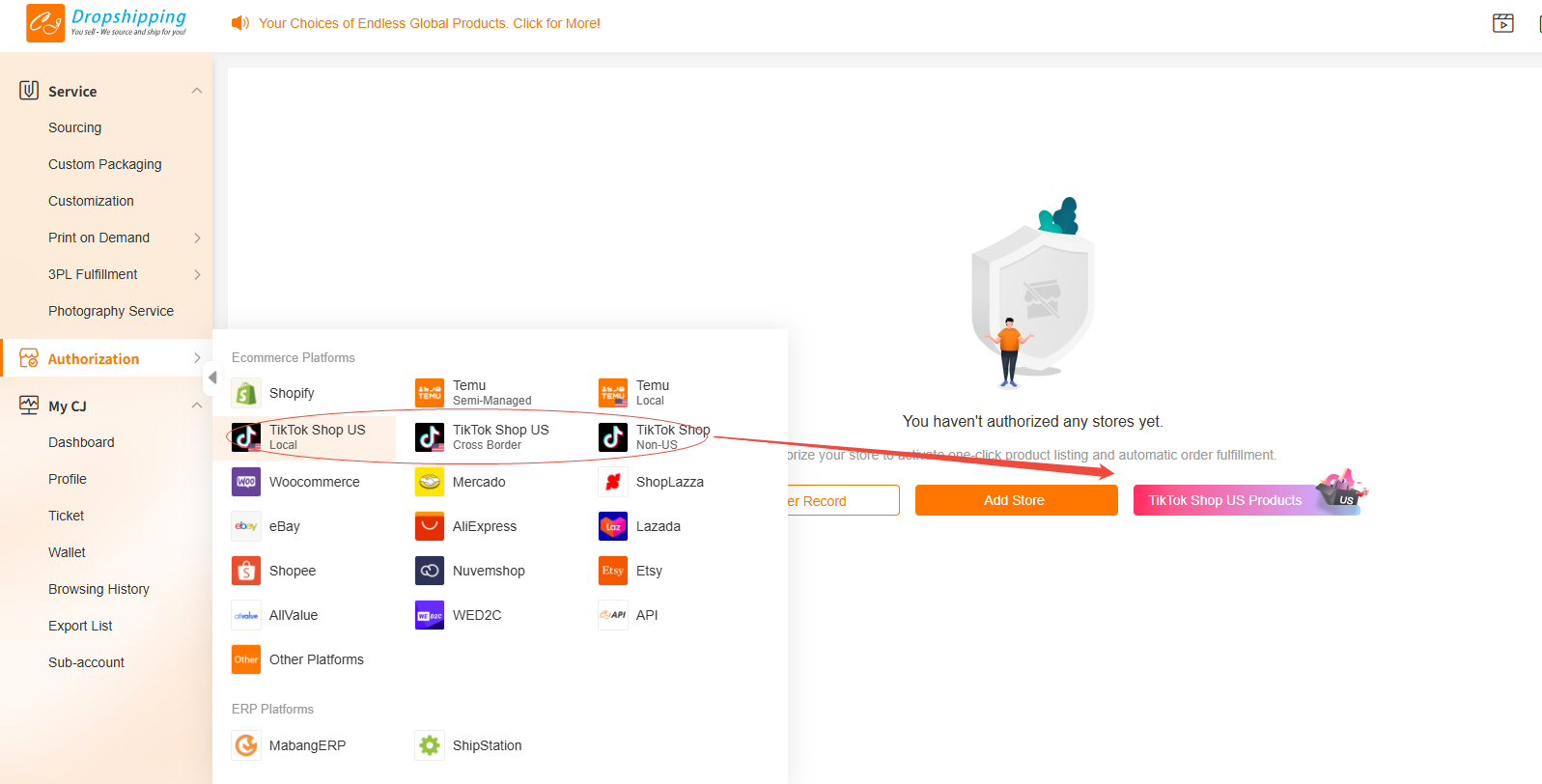1542x784 pixels.
Task: Expand 3PL Fulfillment submenu arrow
Action: [197, 274]
